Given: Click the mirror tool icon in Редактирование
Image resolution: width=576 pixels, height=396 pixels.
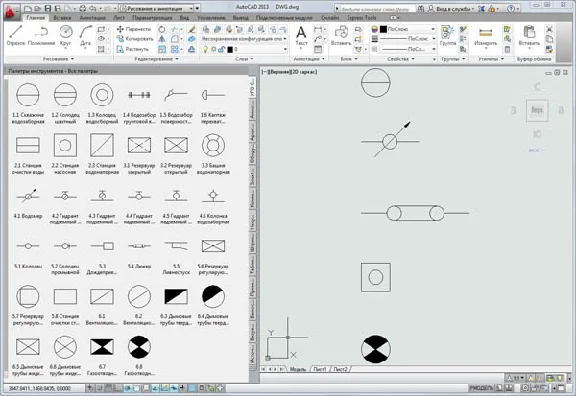Looking at the screenshot, I should 162,39.
